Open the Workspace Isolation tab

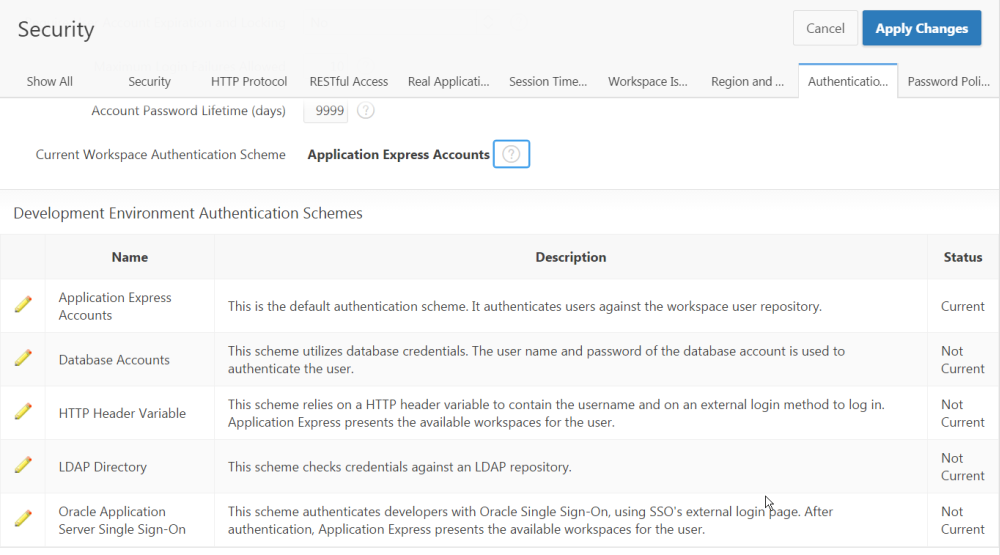click(647, 82)
